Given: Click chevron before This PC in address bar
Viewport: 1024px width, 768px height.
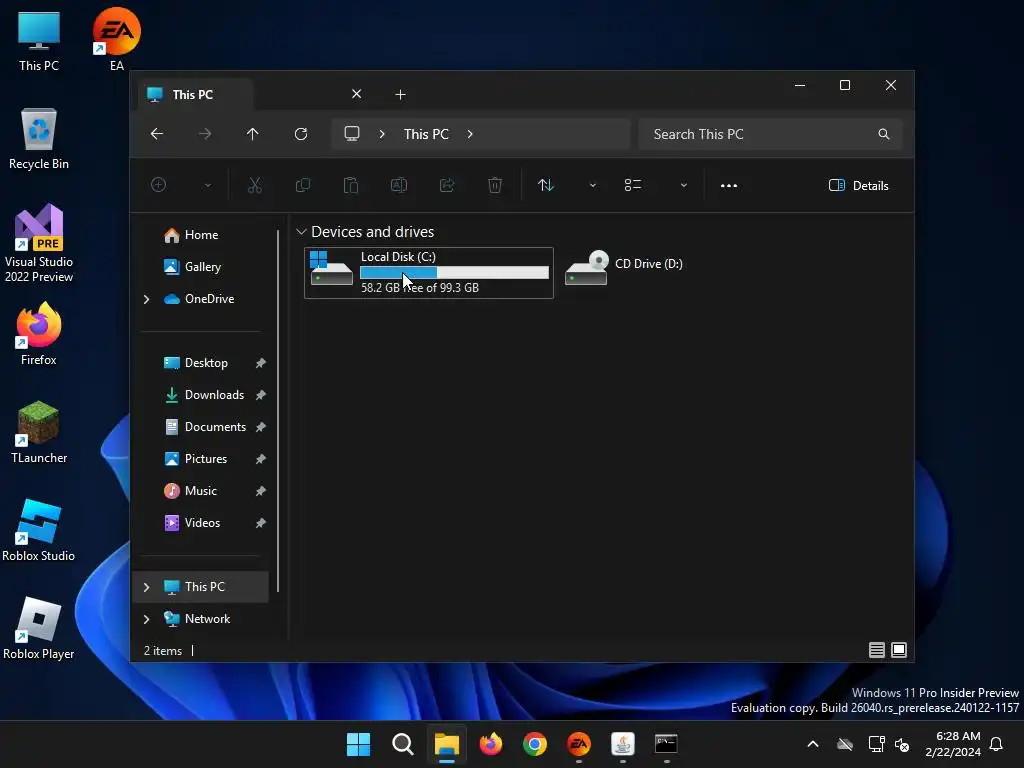Looking at the screenshot, I should [382, 134].
